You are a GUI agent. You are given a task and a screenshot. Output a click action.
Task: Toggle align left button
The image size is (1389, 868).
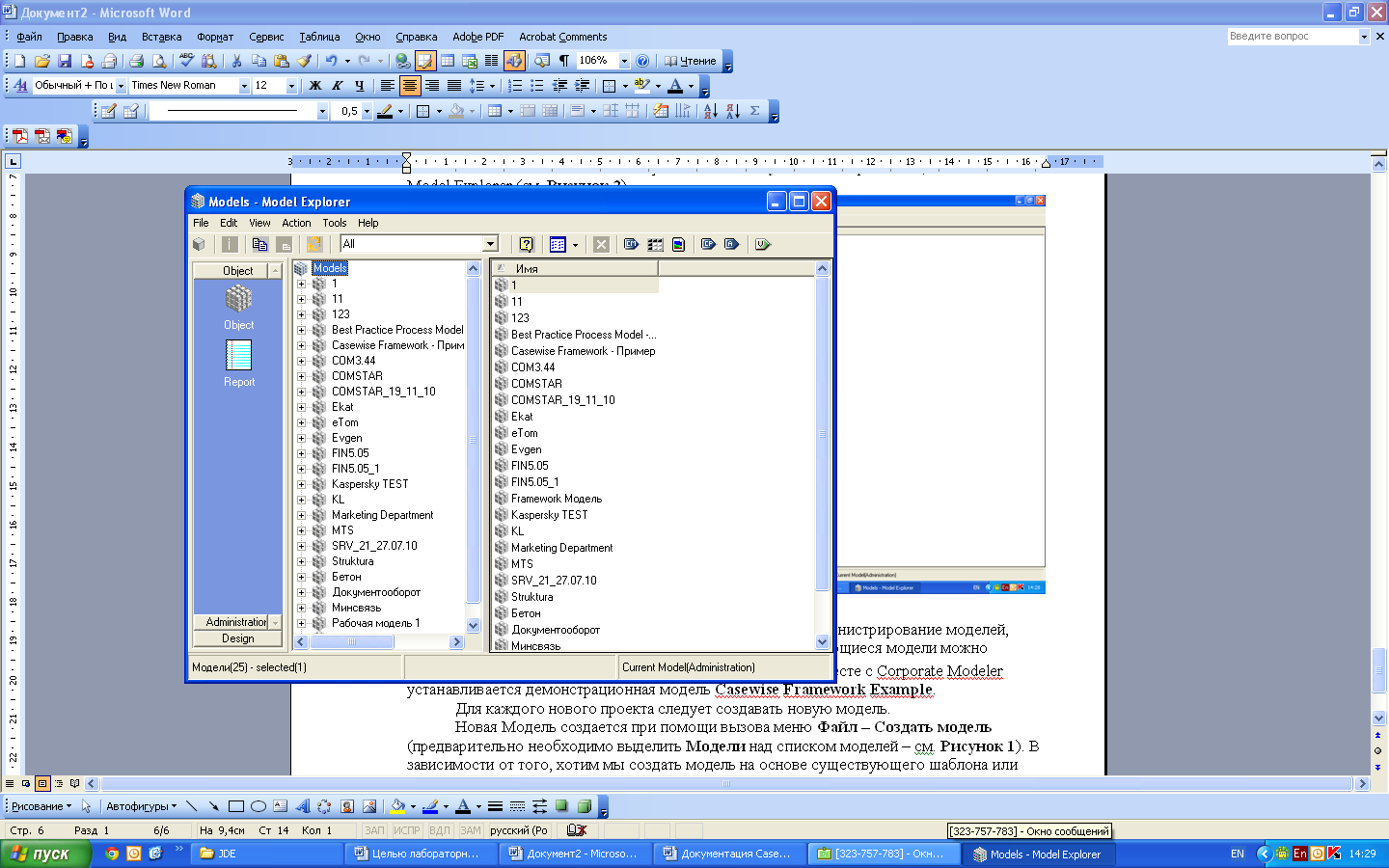[x=388, y=86]
